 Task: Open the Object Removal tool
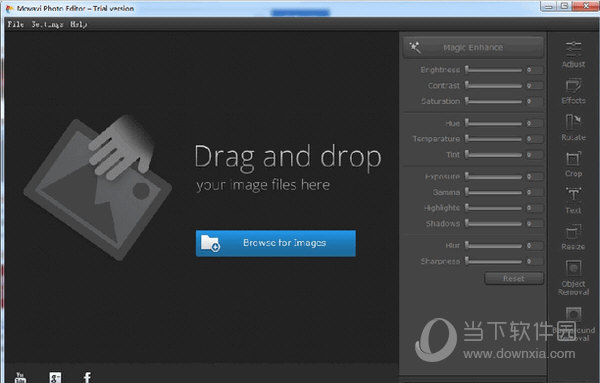coord(573,278)
